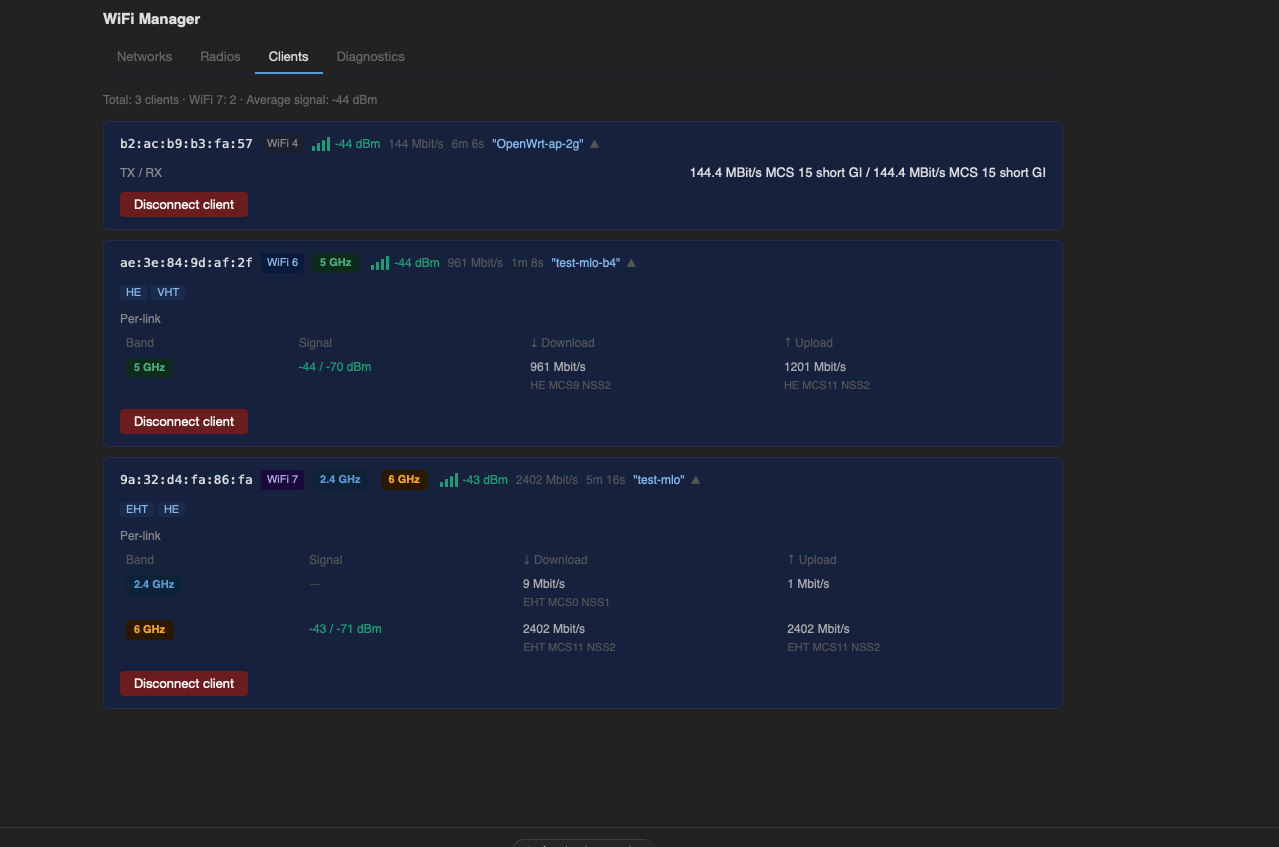Click the 144.4 MBit/s MCS 15 TX/RX text
The image size is (1279, 847).
coord(867,173)
